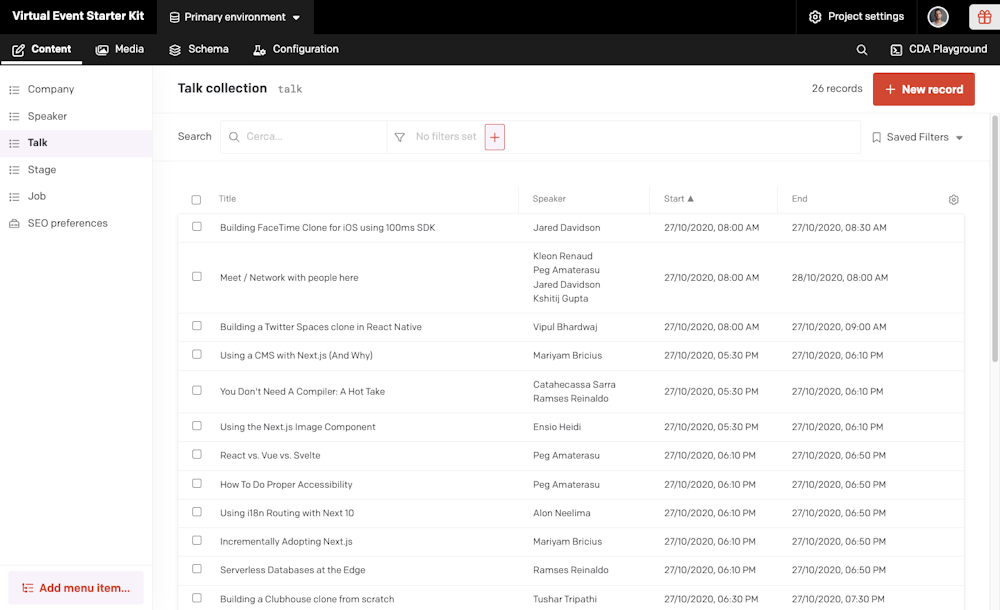Click the Project settings gear icon

click(x=815, y=17)
